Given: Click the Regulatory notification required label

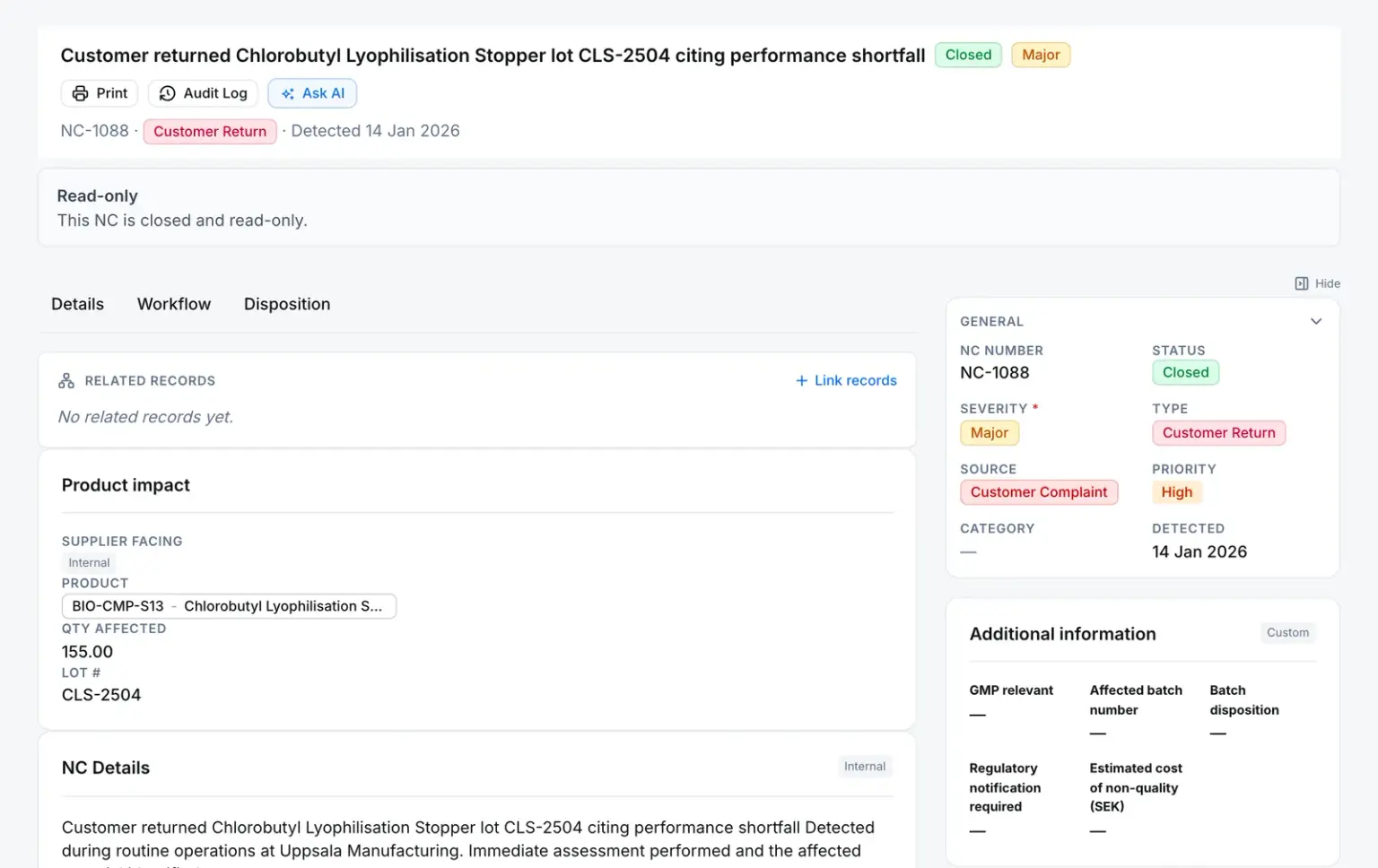Looking at the screenshot, I should (x=1005, y=787).
